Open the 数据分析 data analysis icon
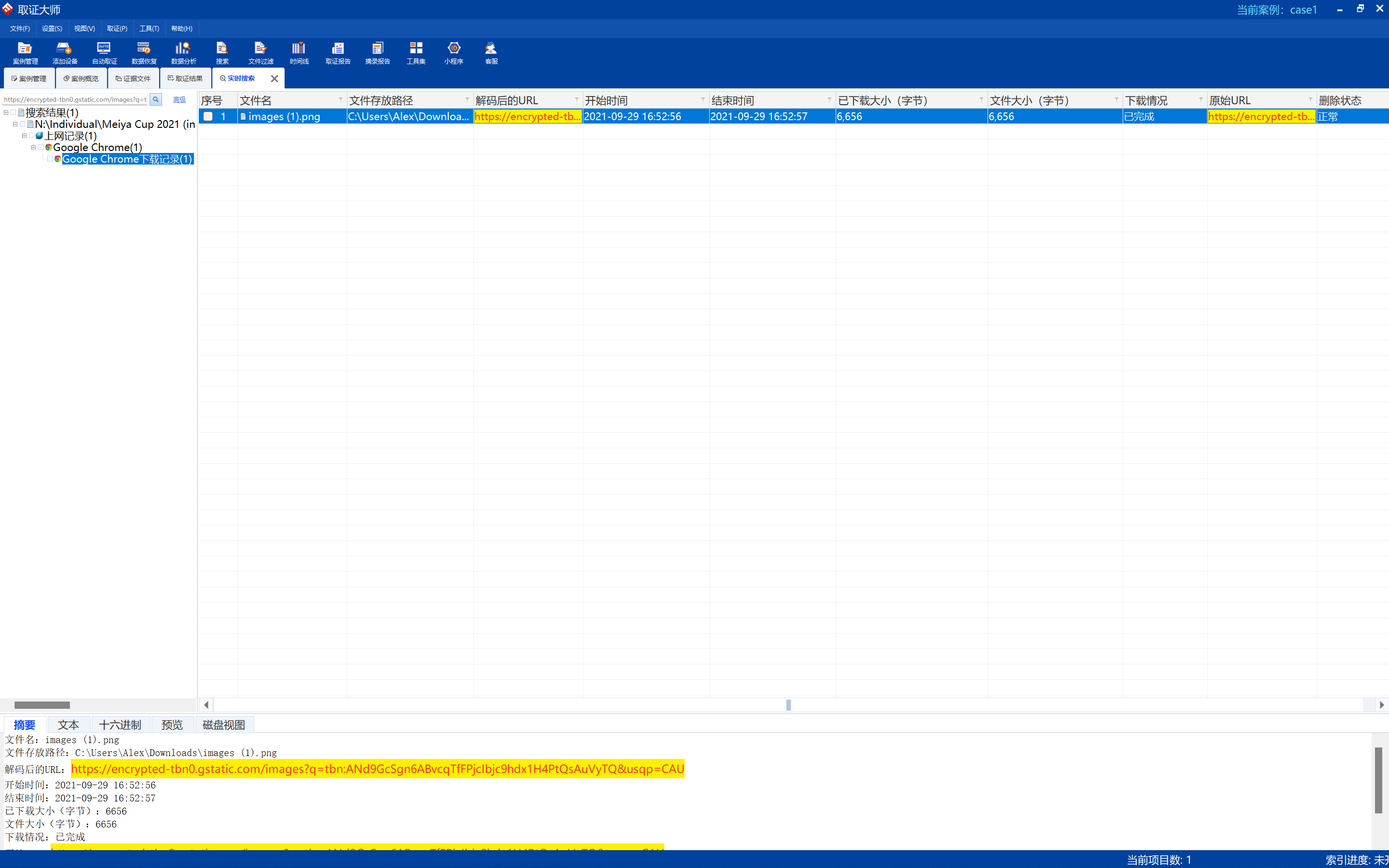 click(x=183, y=52)
